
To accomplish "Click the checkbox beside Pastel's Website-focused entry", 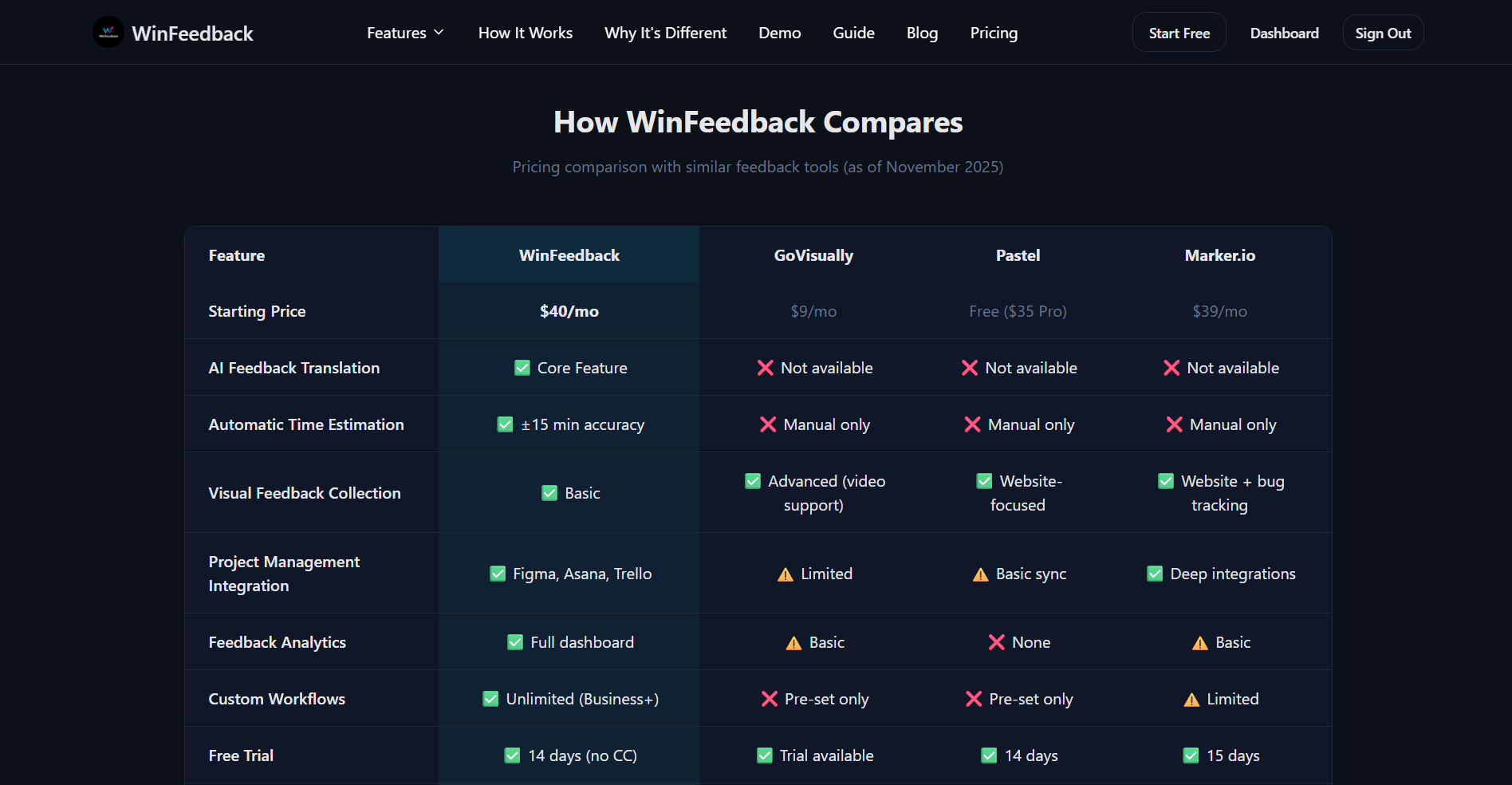I will point(983,481).
